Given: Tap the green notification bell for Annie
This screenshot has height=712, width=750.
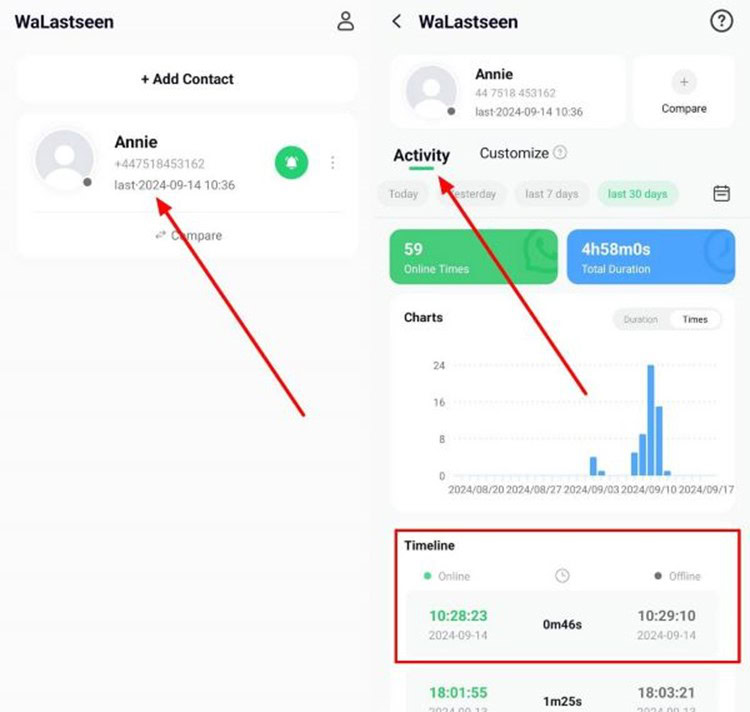Looking at the screenshot, I should point(291,163).
